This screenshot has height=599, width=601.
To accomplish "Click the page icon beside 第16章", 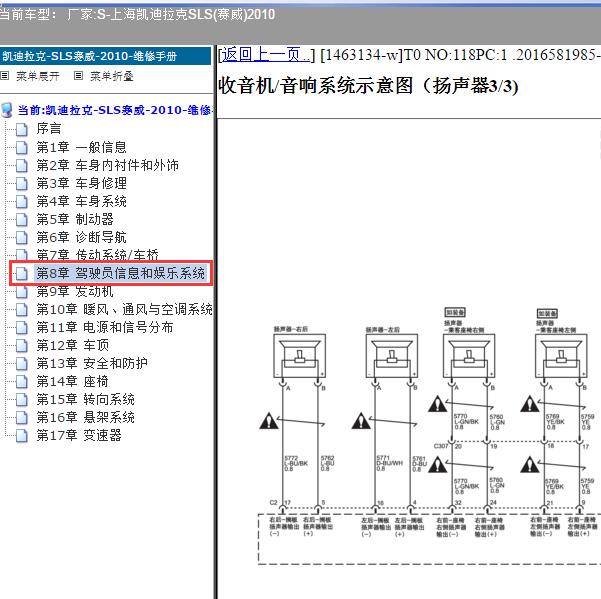I will 22,418.
